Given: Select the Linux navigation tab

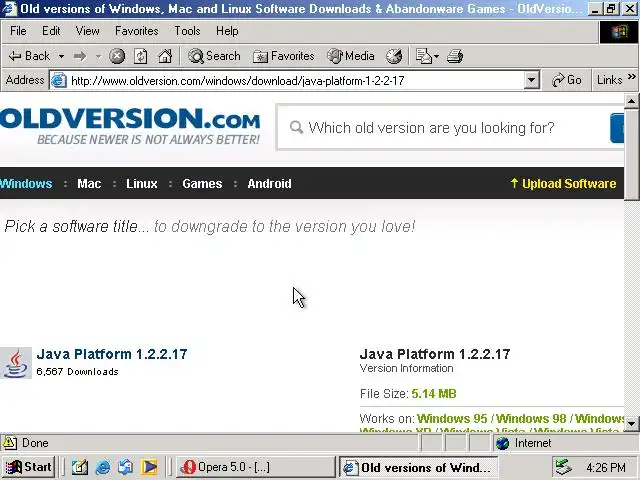Looking at the screenshot, I should tap(142, 184).
